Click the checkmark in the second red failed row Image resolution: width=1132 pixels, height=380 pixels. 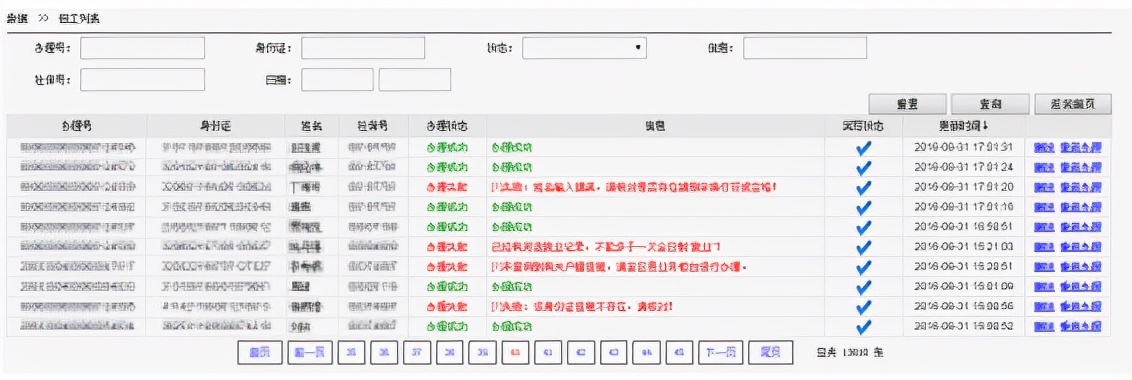click(863, 247)
